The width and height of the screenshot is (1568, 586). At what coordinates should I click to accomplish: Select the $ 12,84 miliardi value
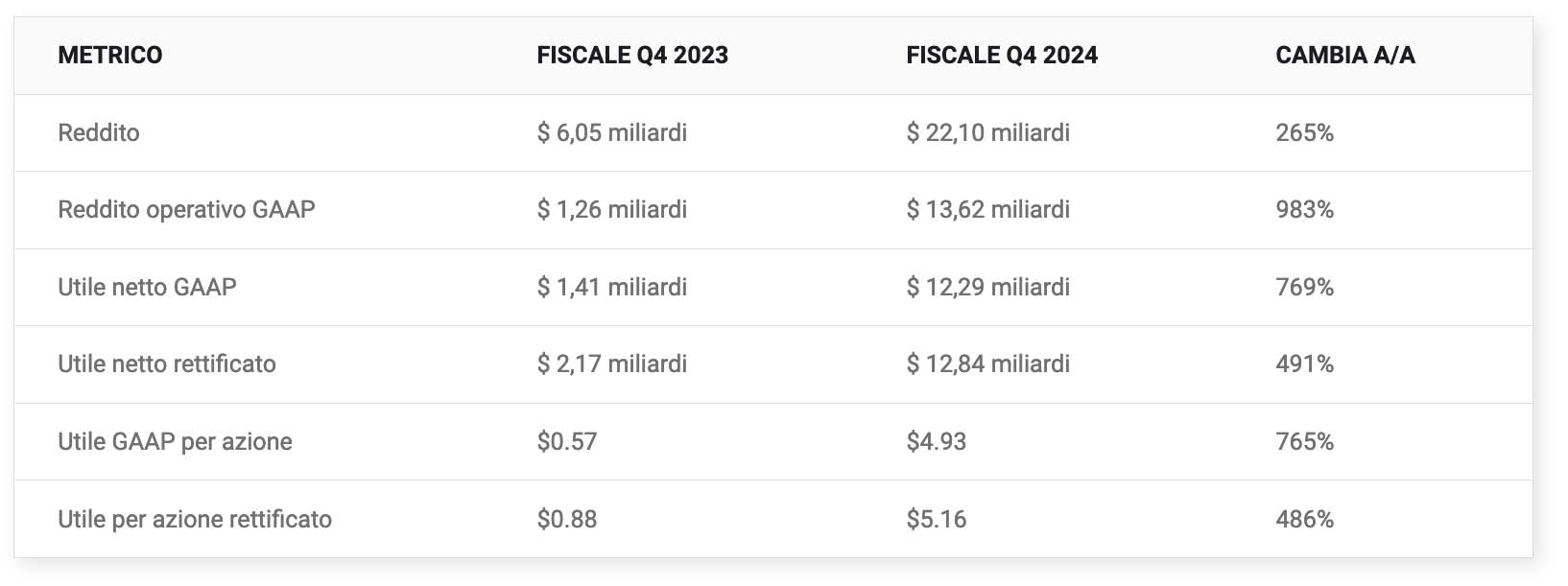(988, 364)
